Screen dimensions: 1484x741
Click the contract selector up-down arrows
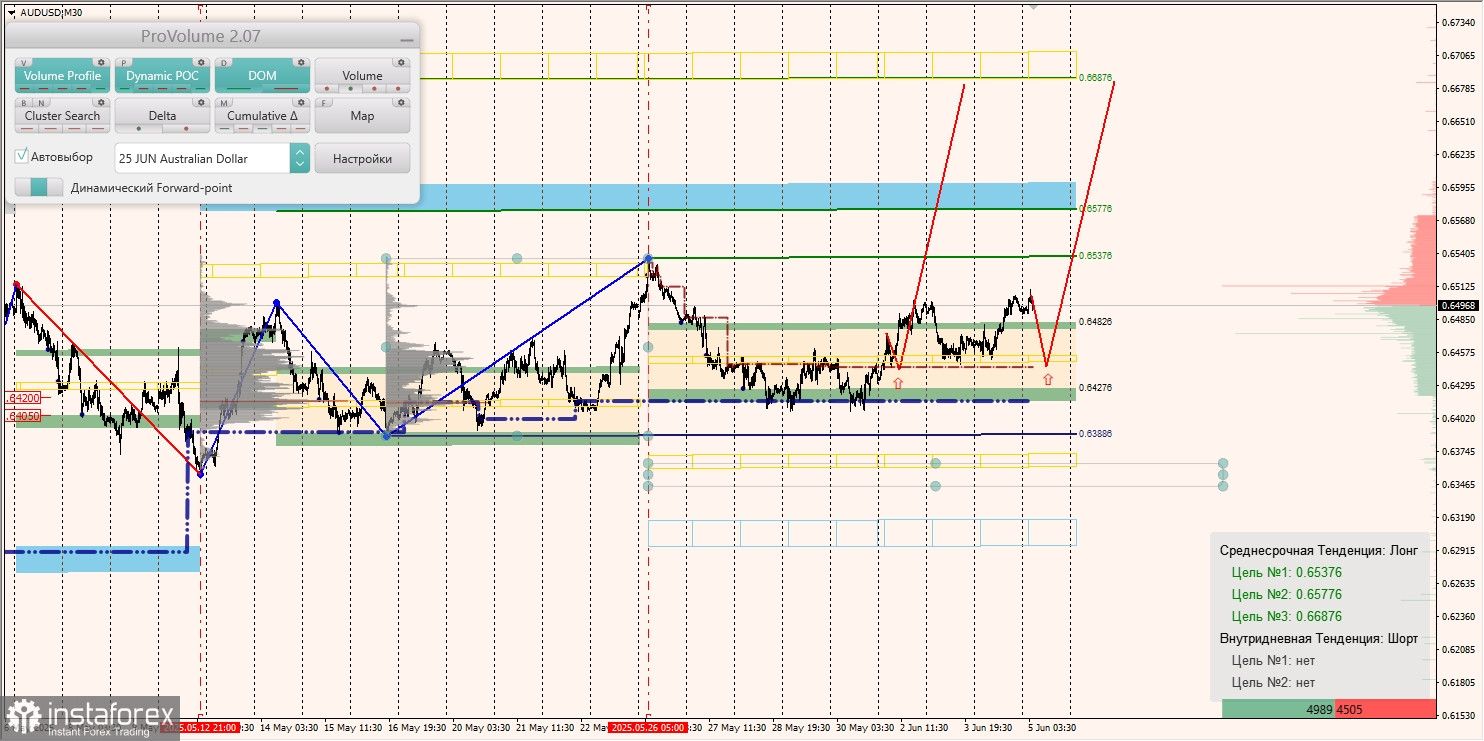299,158
